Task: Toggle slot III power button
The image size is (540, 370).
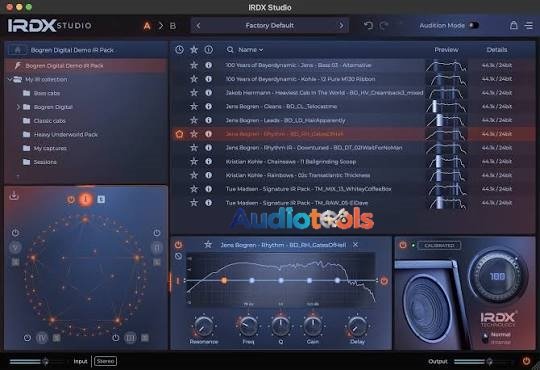Action: (x=115, y=338)
